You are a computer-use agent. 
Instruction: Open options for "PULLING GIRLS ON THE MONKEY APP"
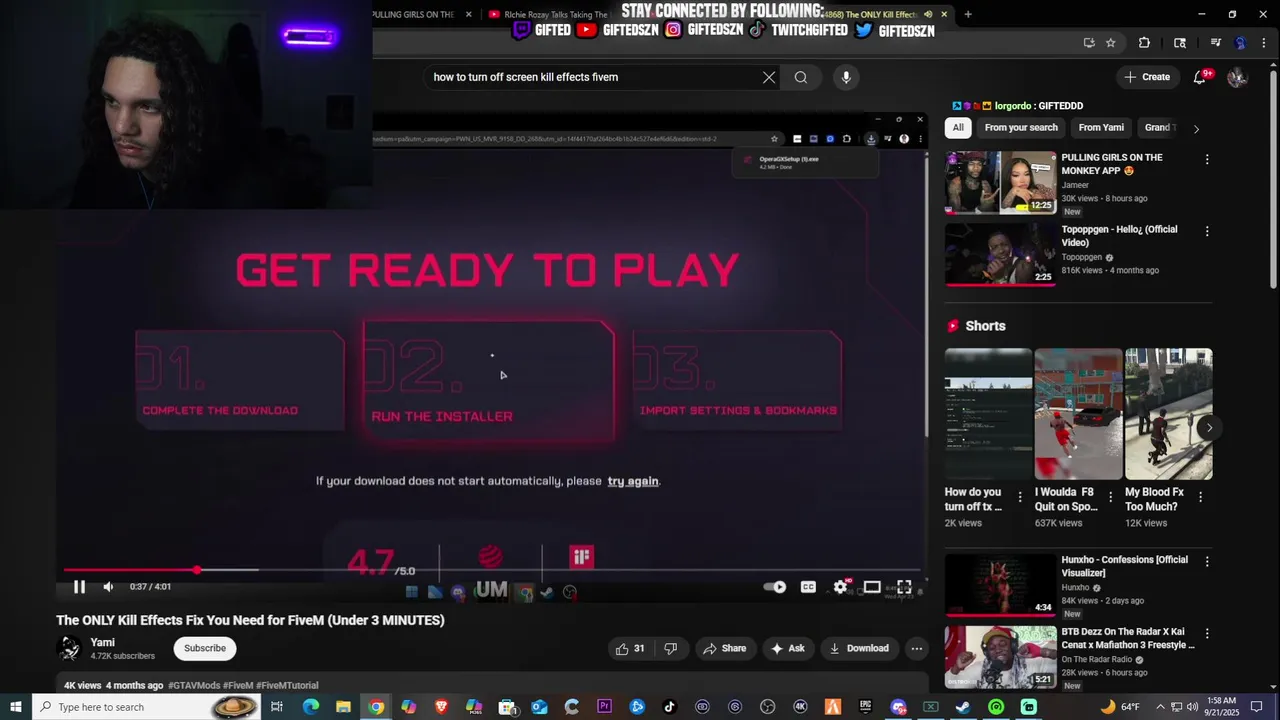point(1207,159)
